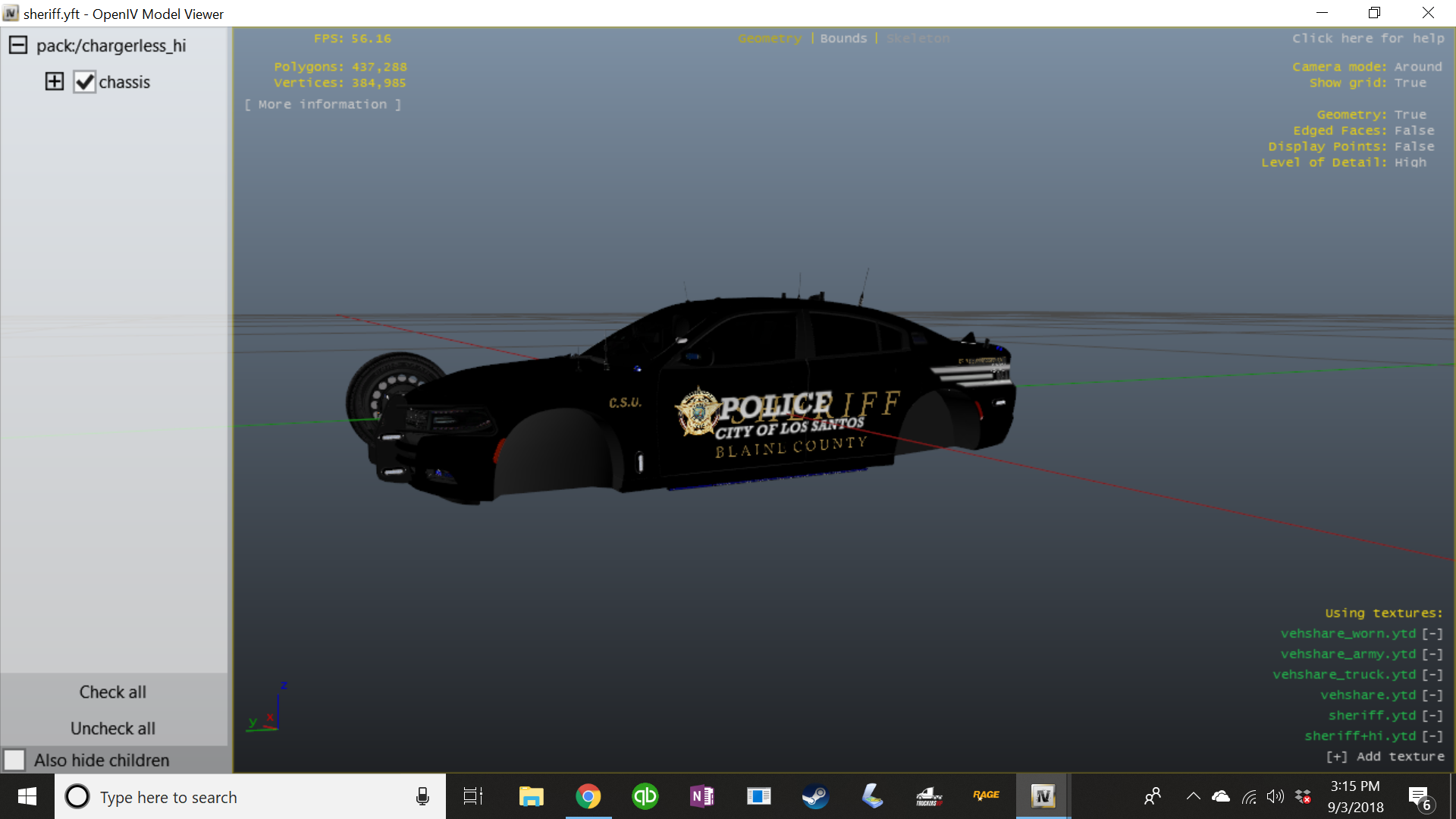1456x819 pixels.
Task: Uncheck the chassis visibility checkbox
Action: 84,82
